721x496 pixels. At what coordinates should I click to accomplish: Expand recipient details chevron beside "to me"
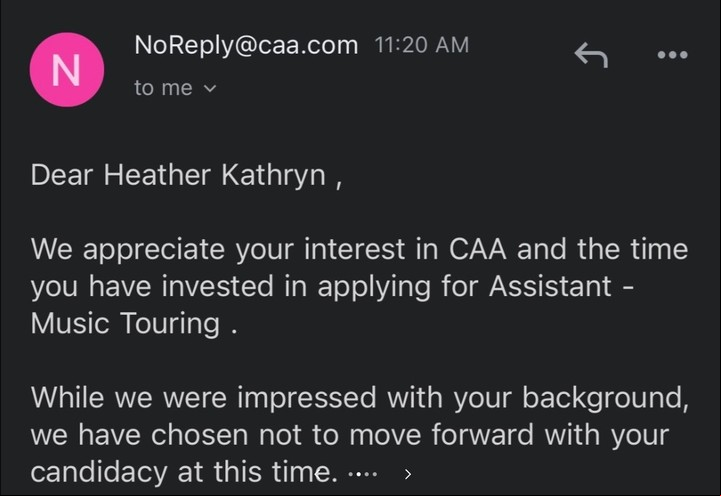coord(210,88)
